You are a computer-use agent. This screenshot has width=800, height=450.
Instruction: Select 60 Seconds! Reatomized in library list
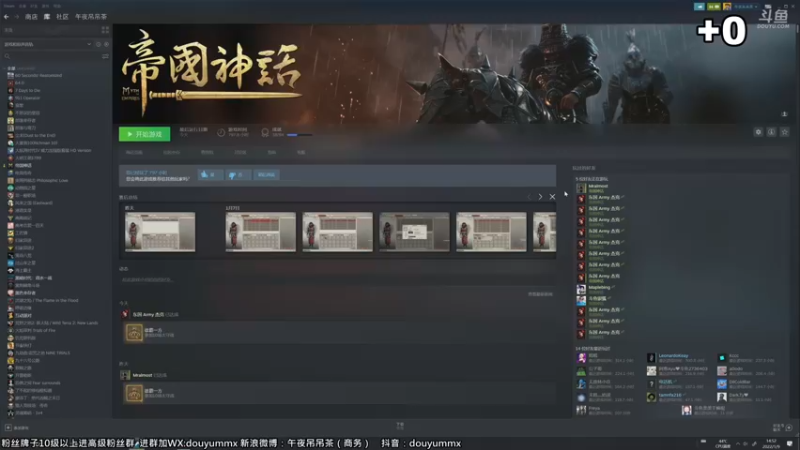click(x=35, y=76)
